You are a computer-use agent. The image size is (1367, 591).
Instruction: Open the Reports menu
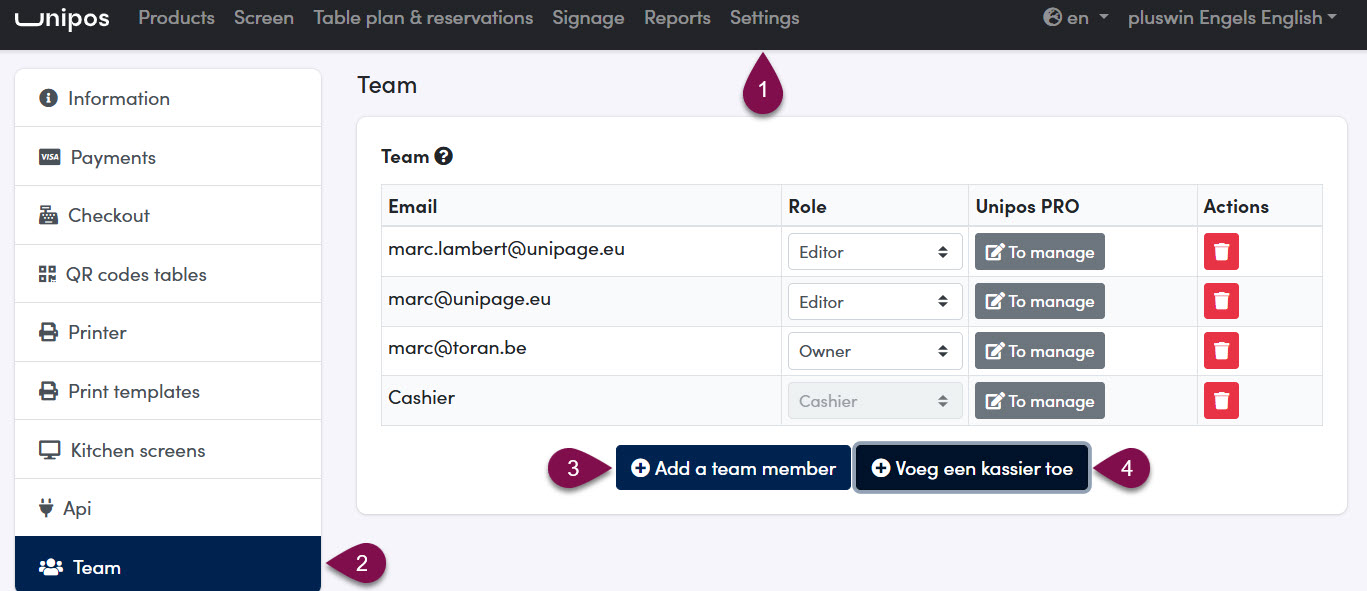pyautogui.click(x=677, y=18)
